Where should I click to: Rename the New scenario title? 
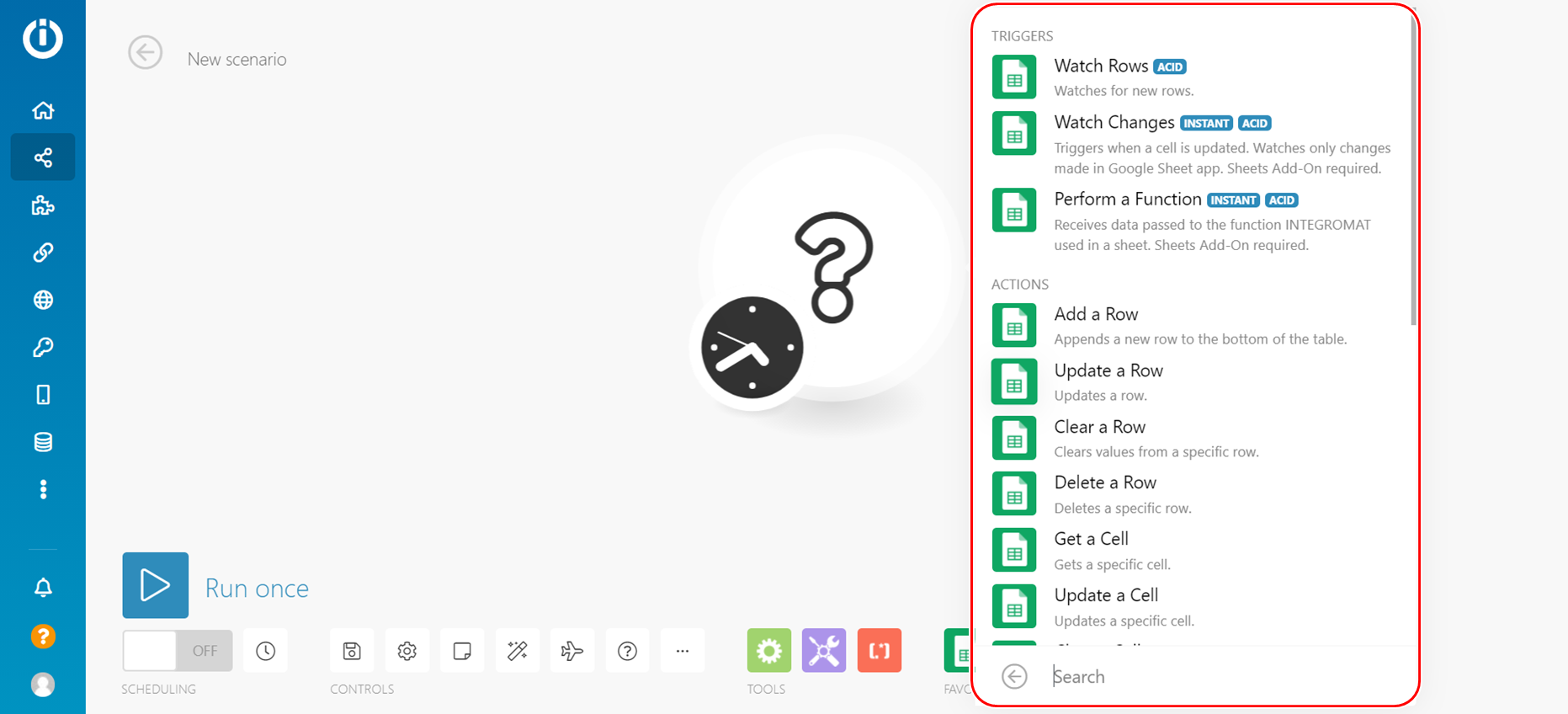tap(237, 60)
